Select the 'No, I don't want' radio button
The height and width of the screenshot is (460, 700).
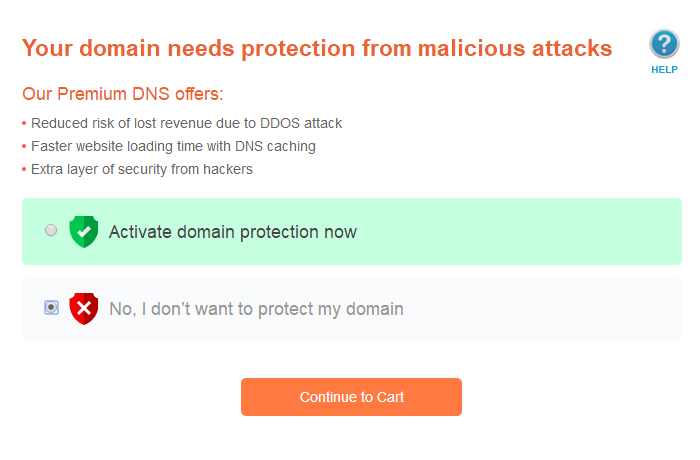(51, 307)
